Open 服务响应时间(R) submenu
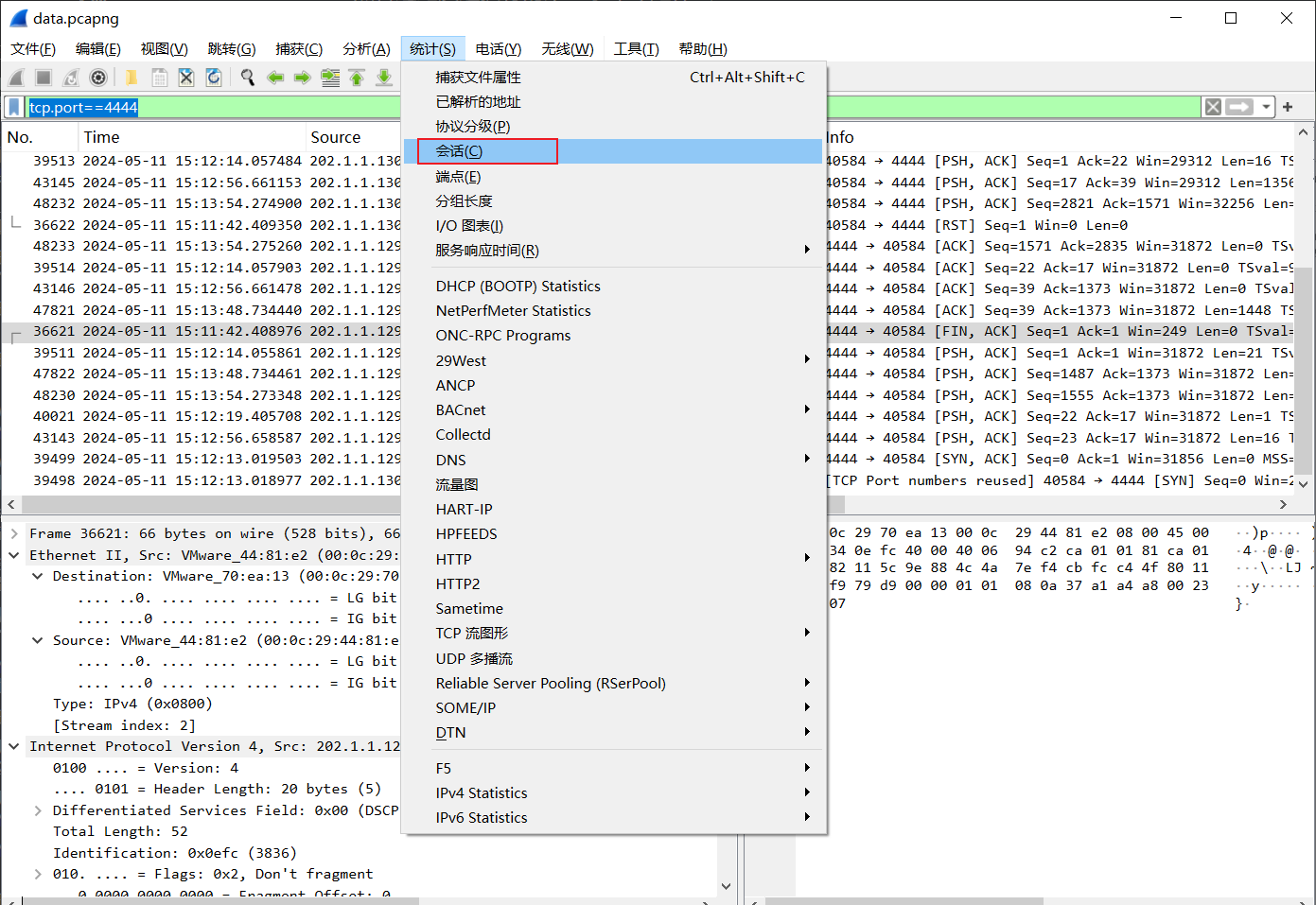 612,251
